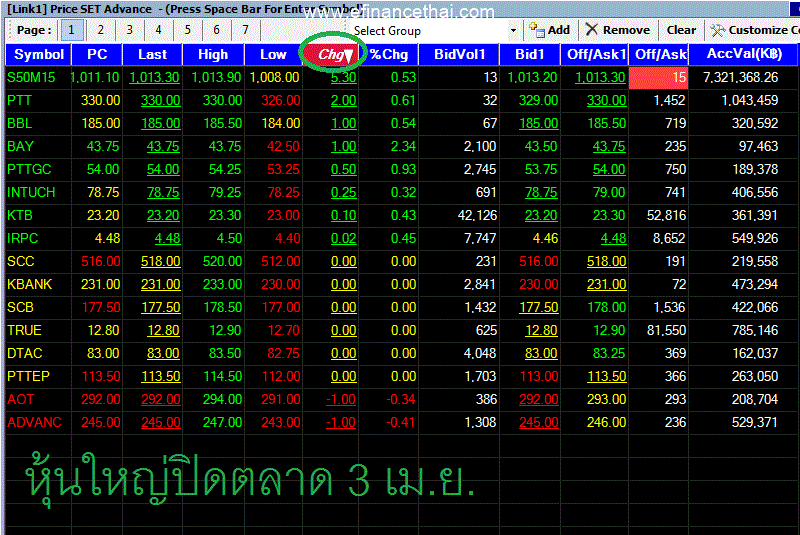Click INTUCH offer price 79.00

click(609, 192)
